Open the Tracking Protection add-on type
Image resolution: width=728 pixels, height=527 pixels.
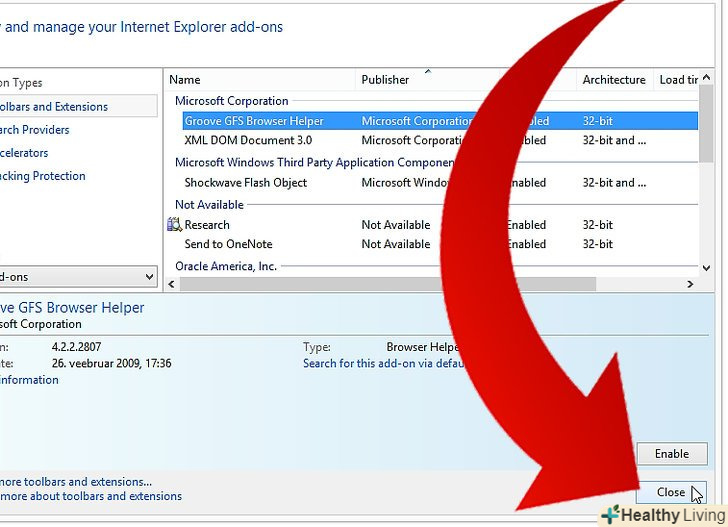[x=43, y=176]
